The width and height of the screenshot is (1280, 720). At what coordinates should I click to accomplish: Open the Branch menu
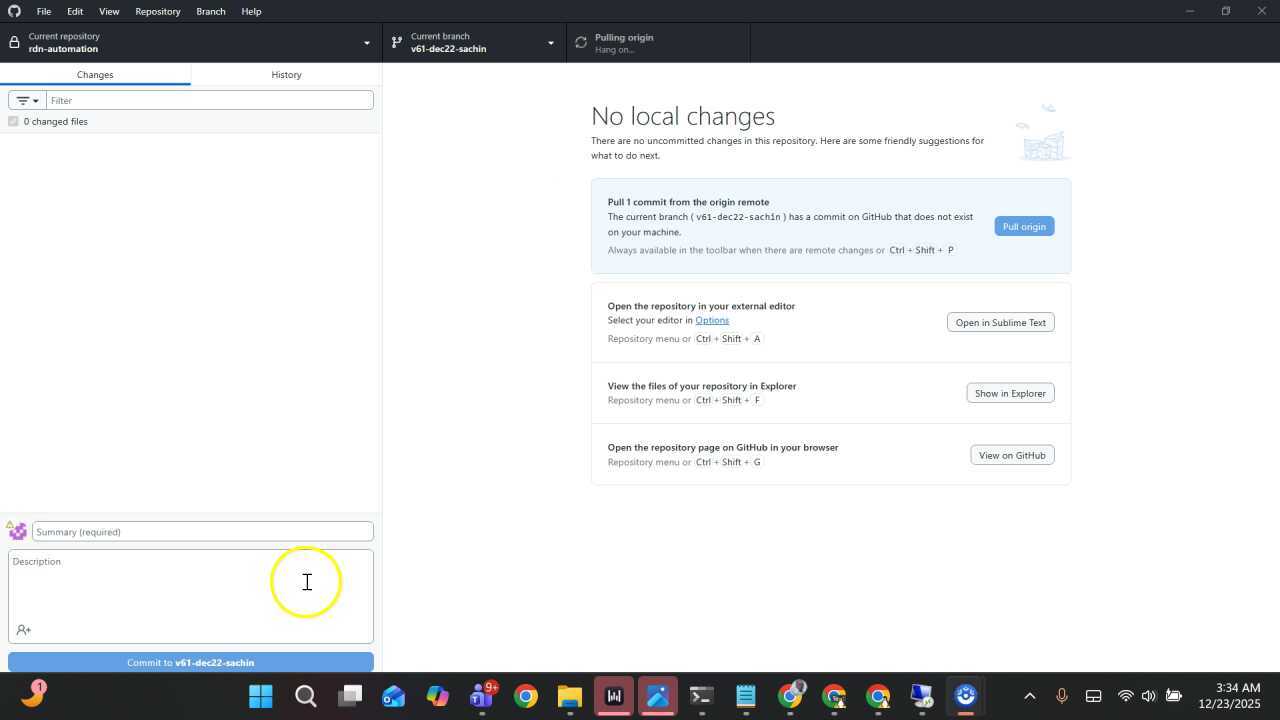tap(210, 11)
